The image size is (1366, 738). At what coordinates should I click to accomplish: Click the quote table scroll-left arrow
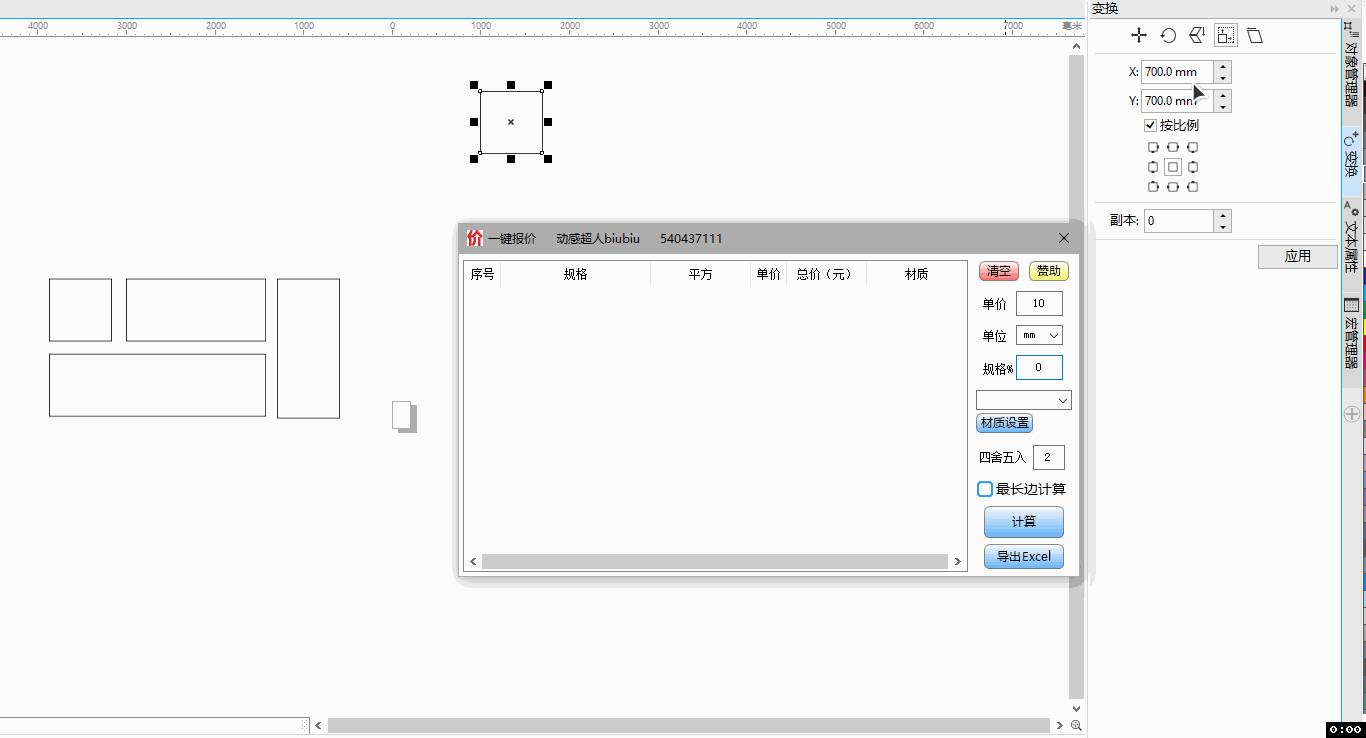[x=474, y=562]
